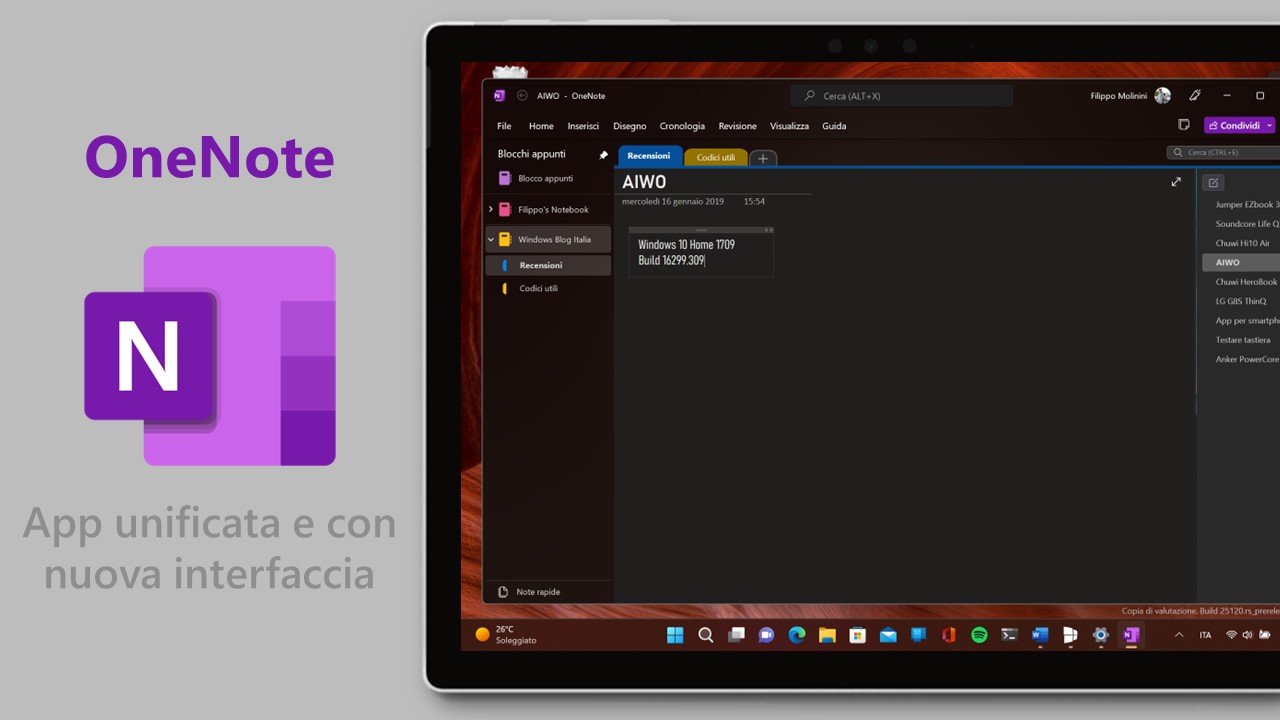Click the date 'mercoledì 16 gennaio 2019'
The image size is (1280, 720).
click(x=673, y=202)
